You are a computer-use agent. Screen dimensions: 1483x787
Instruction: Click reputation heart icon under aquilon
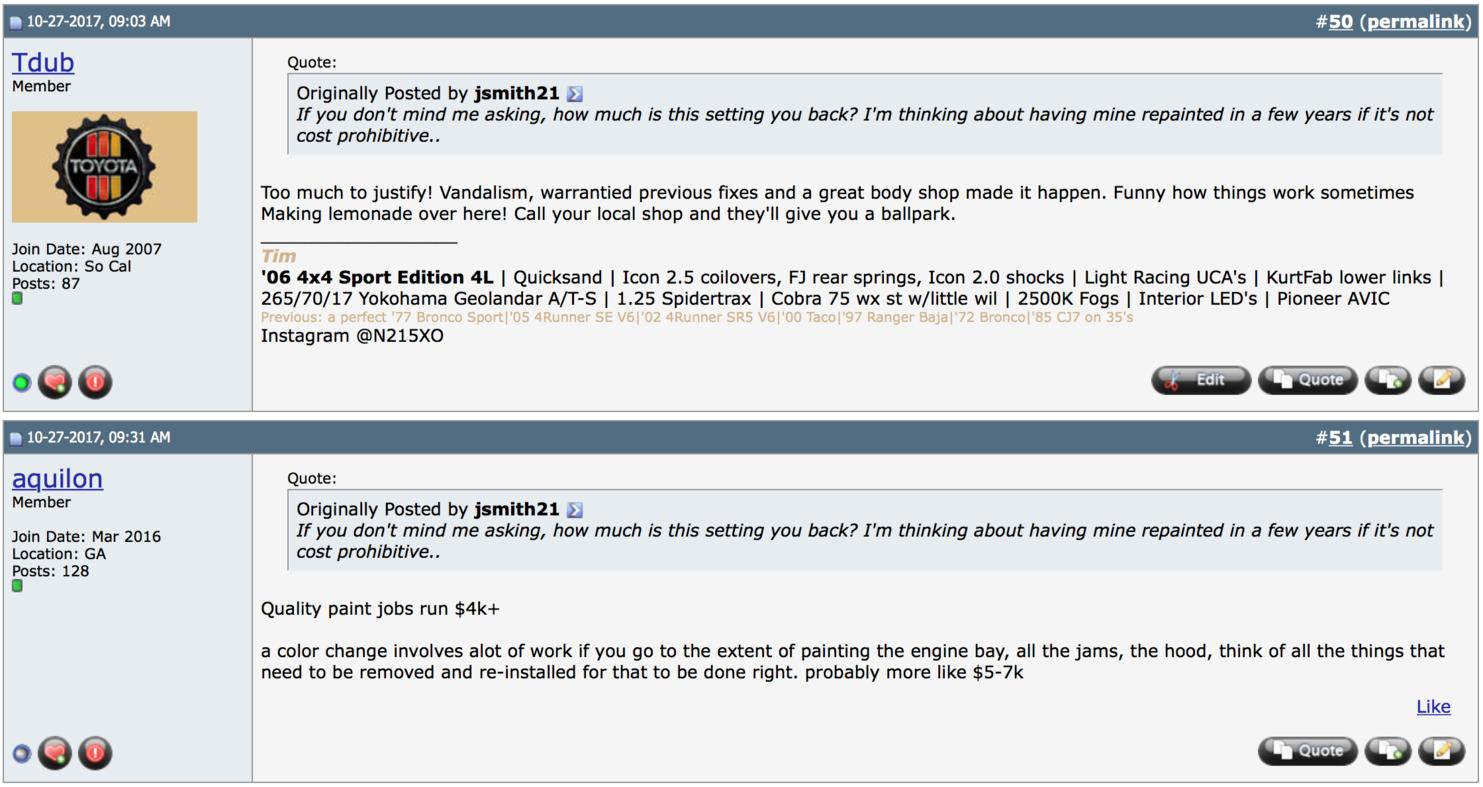55,753
